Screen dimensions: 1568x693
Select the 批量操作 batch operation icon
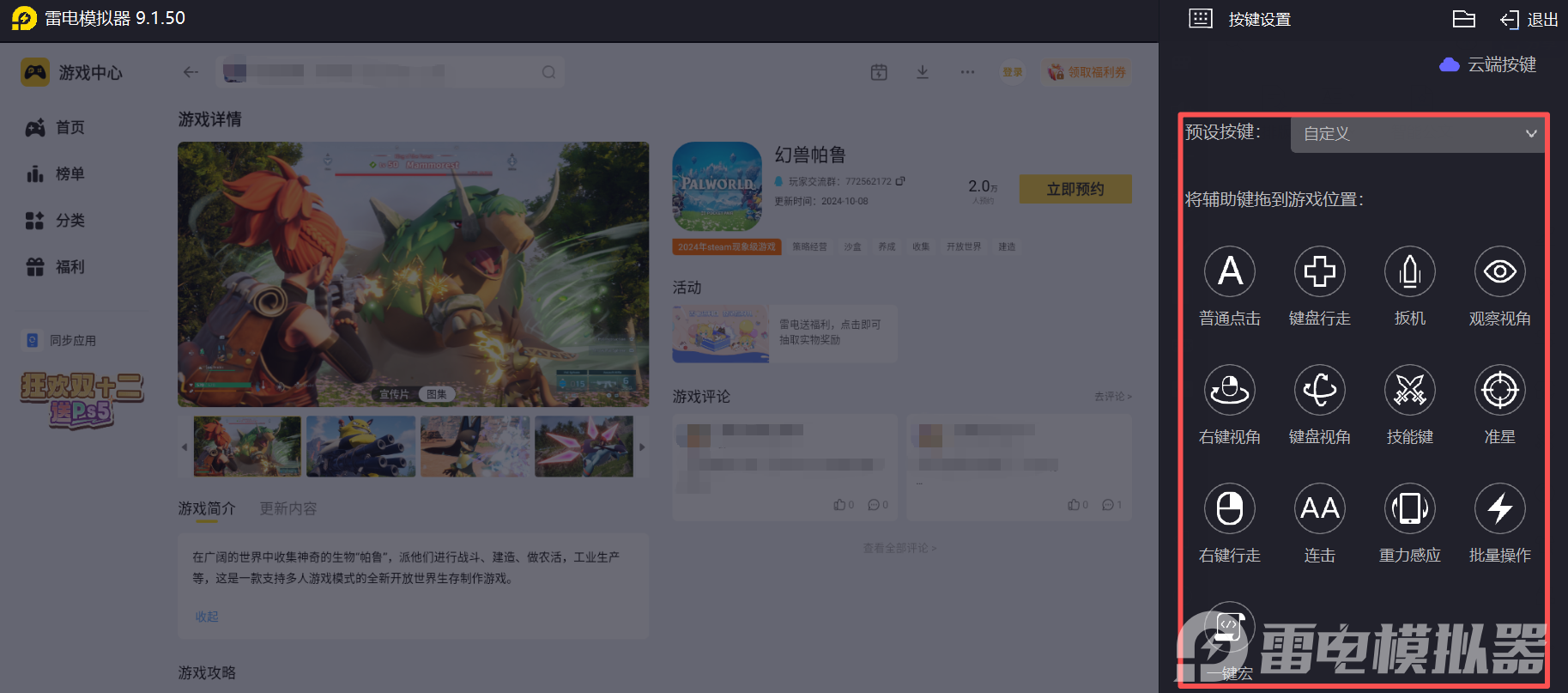pos(1499,509)
